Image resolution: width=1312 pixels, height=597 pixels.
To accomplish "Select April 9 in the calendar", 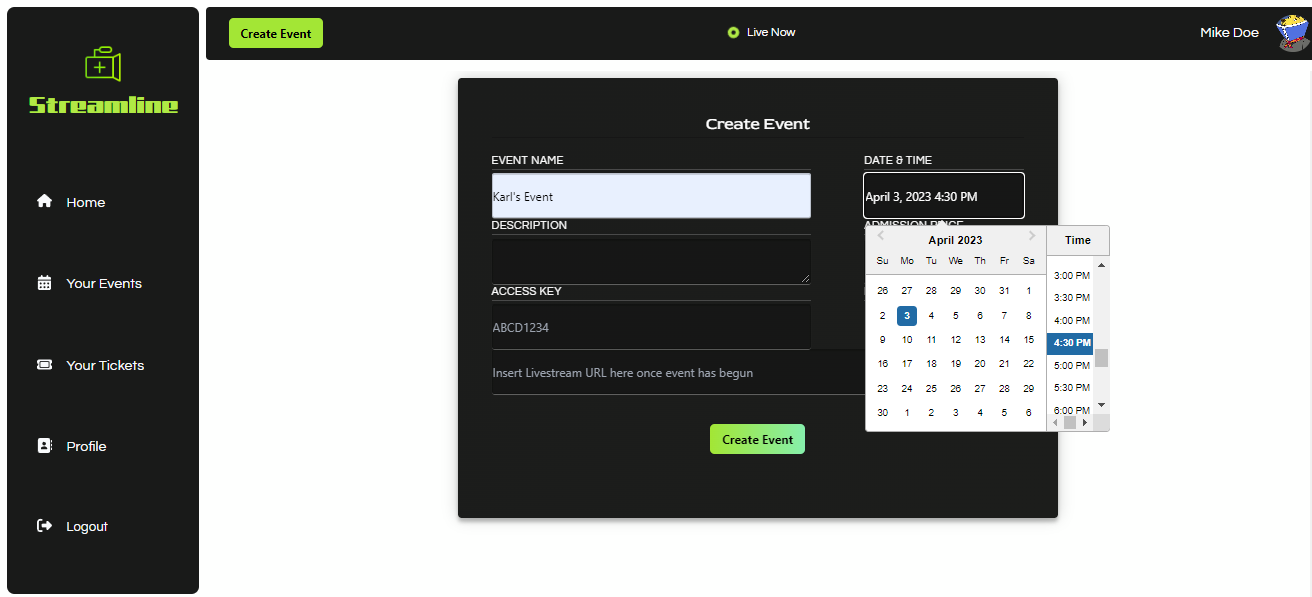I will pos(882,340).
